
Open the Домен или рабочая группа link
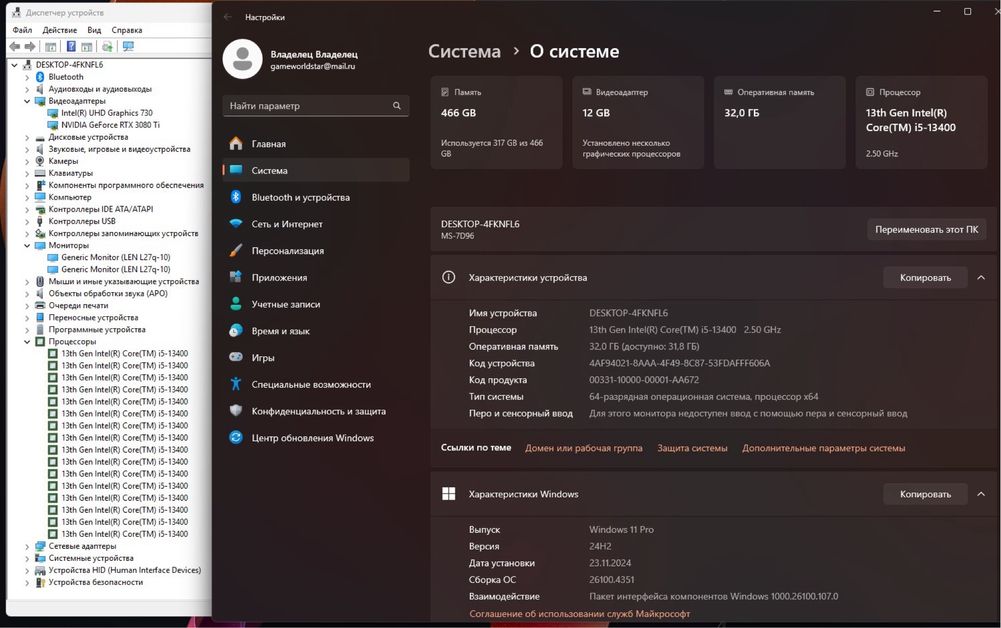pyautogui.click(x=583, y=448)
